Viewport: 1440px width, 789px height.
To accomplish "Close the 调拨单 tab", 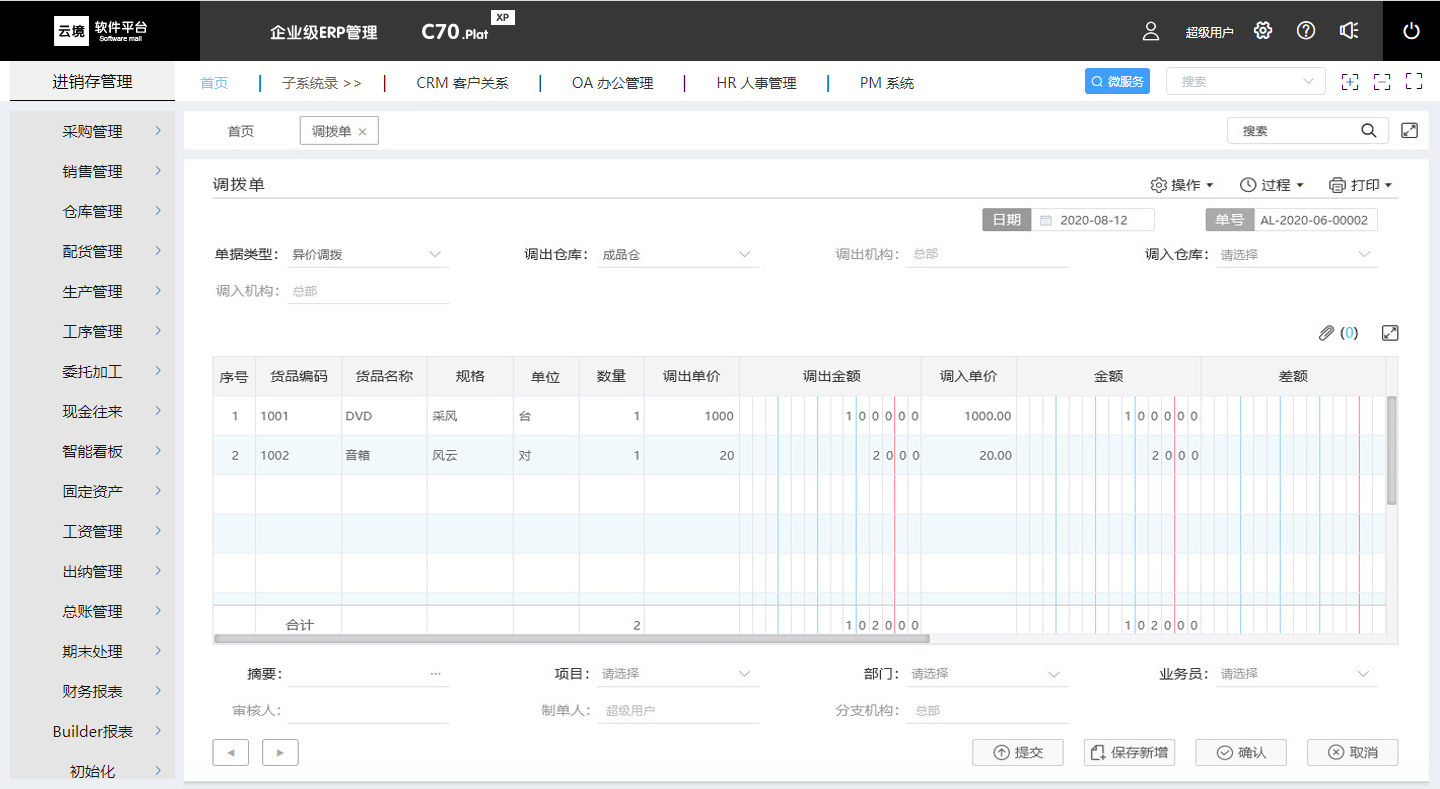I will 362,132.
